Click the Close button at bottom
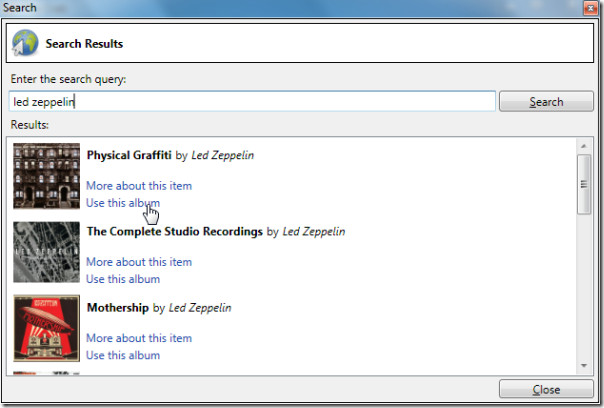This screenshot has width=604, height=408. click(x=546, y=390)
